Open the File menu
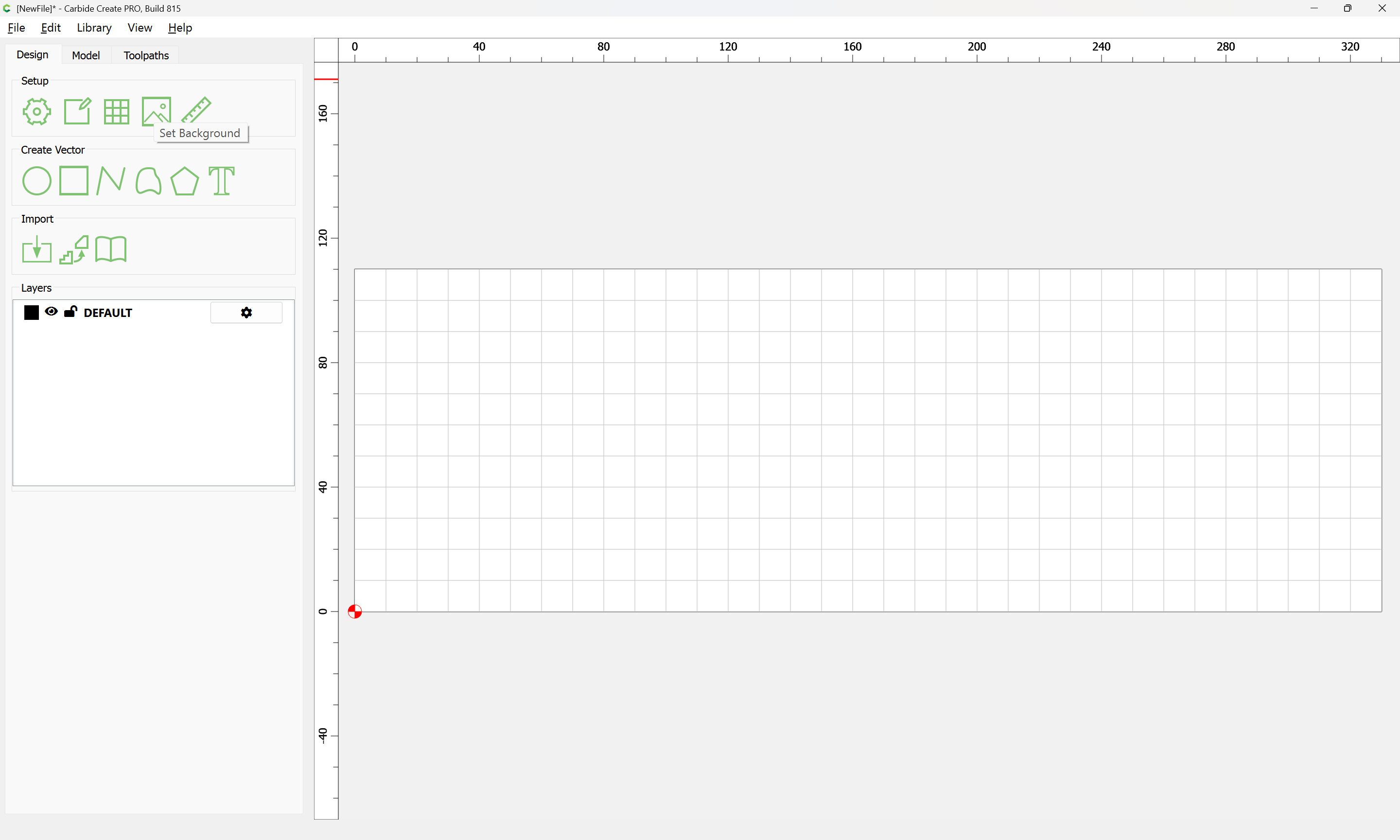The width and height of the screenshot is (1400, 840). click(17, 27)
